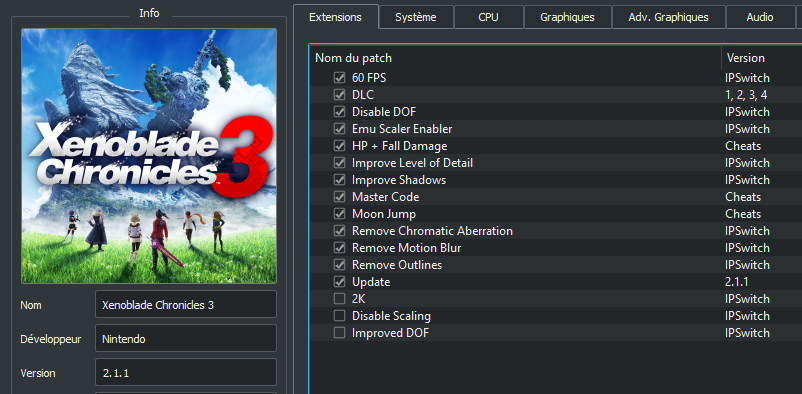Select the 'Remove Chromatic Aberration' name
The width and height of the screenshot is (802, 394).
click(x=432, y=231)
